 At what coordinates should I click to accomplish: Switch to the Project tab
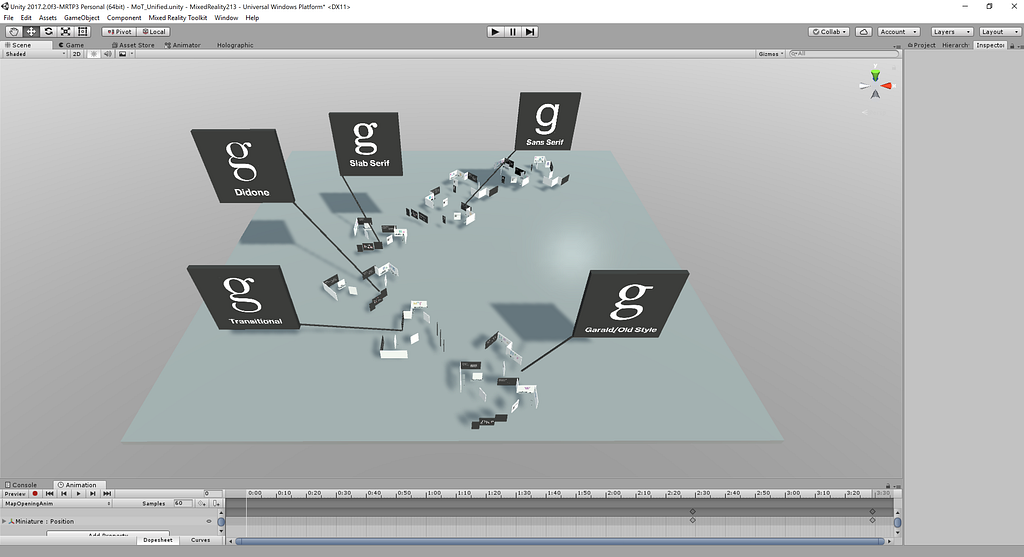(x=921, y=45)
